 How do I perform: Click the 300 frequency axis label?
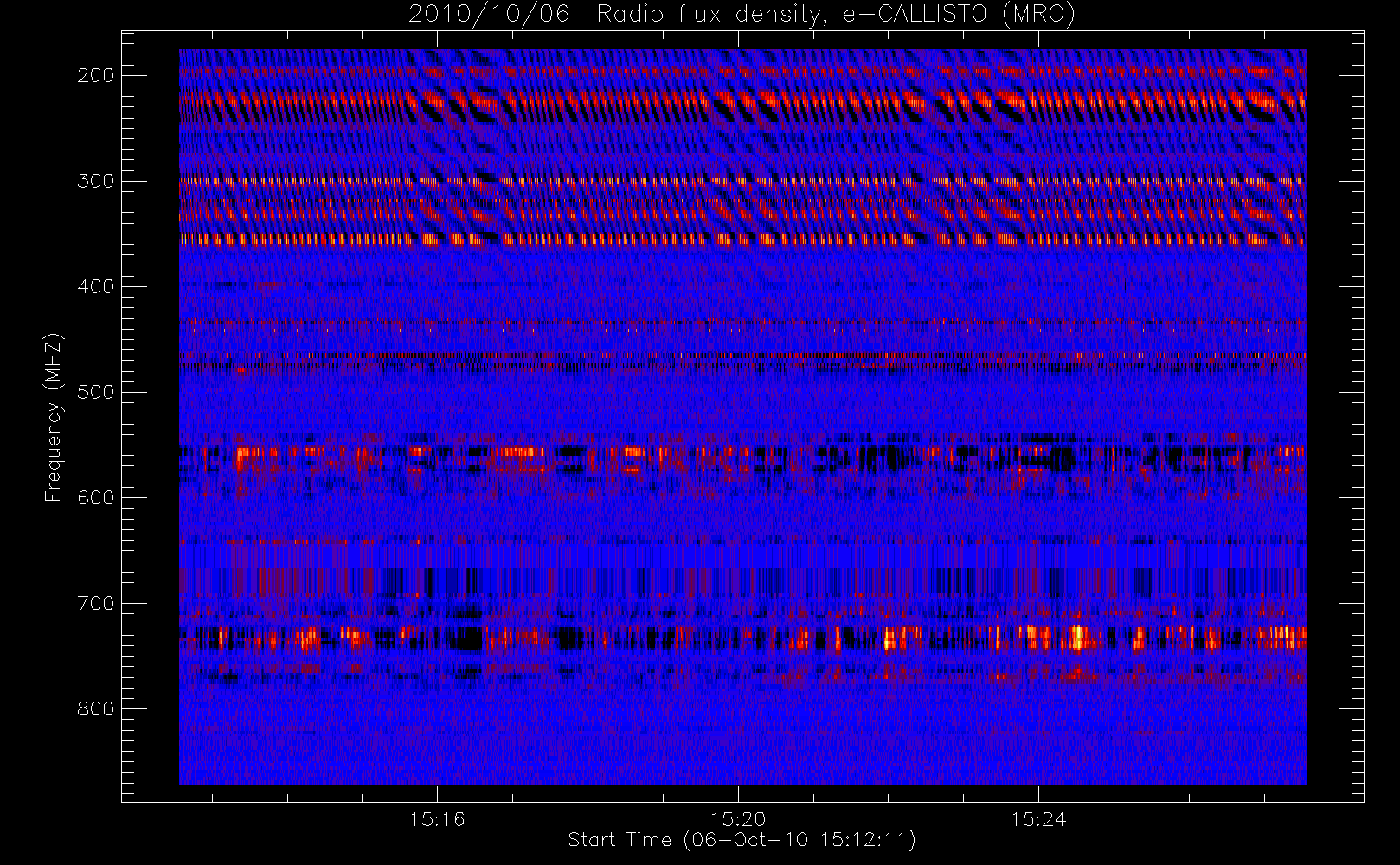tap(96, 181)
